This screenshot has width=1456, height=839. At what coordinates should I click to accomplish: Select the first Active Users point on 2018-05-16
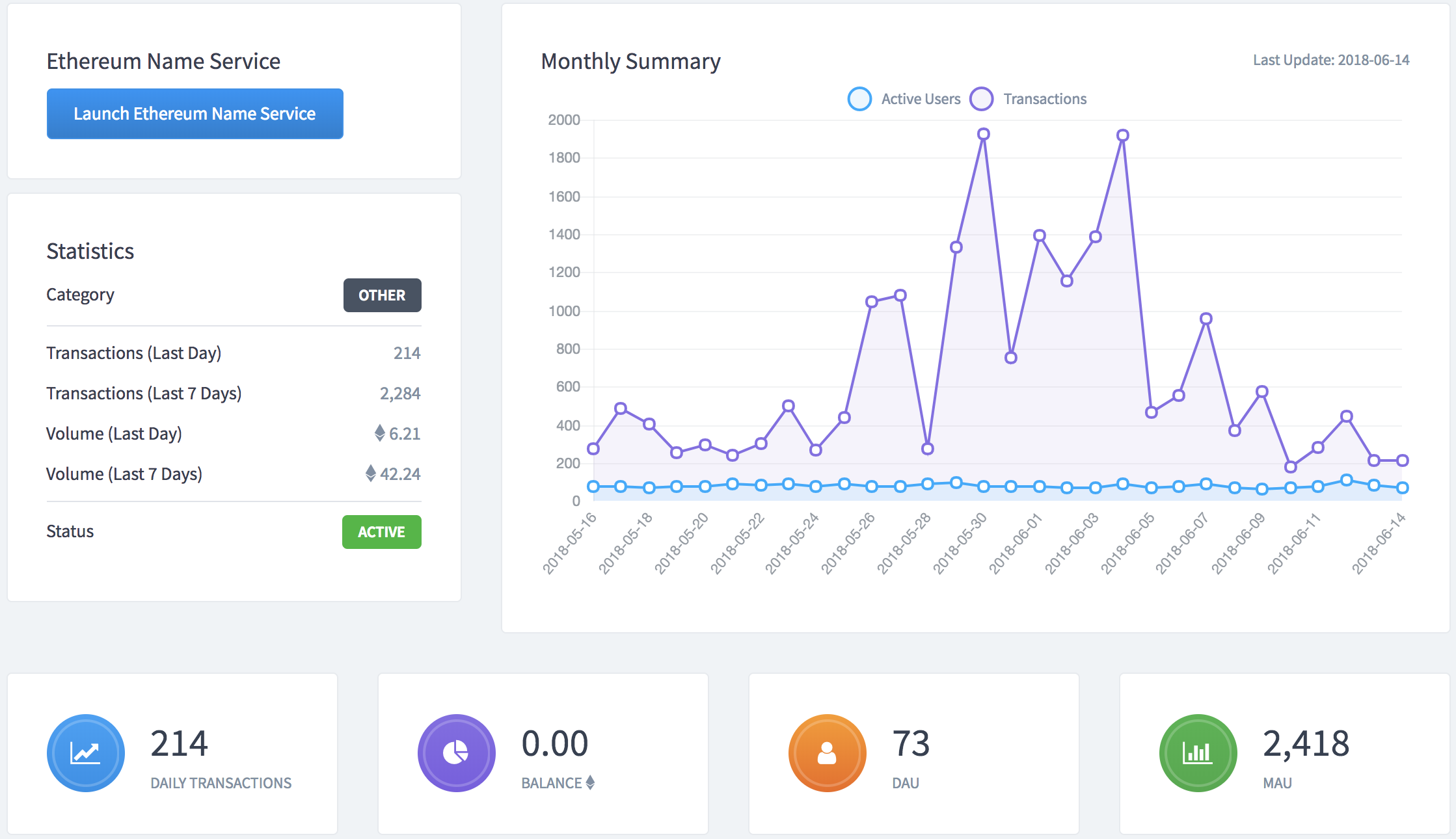tap(593, 486)
